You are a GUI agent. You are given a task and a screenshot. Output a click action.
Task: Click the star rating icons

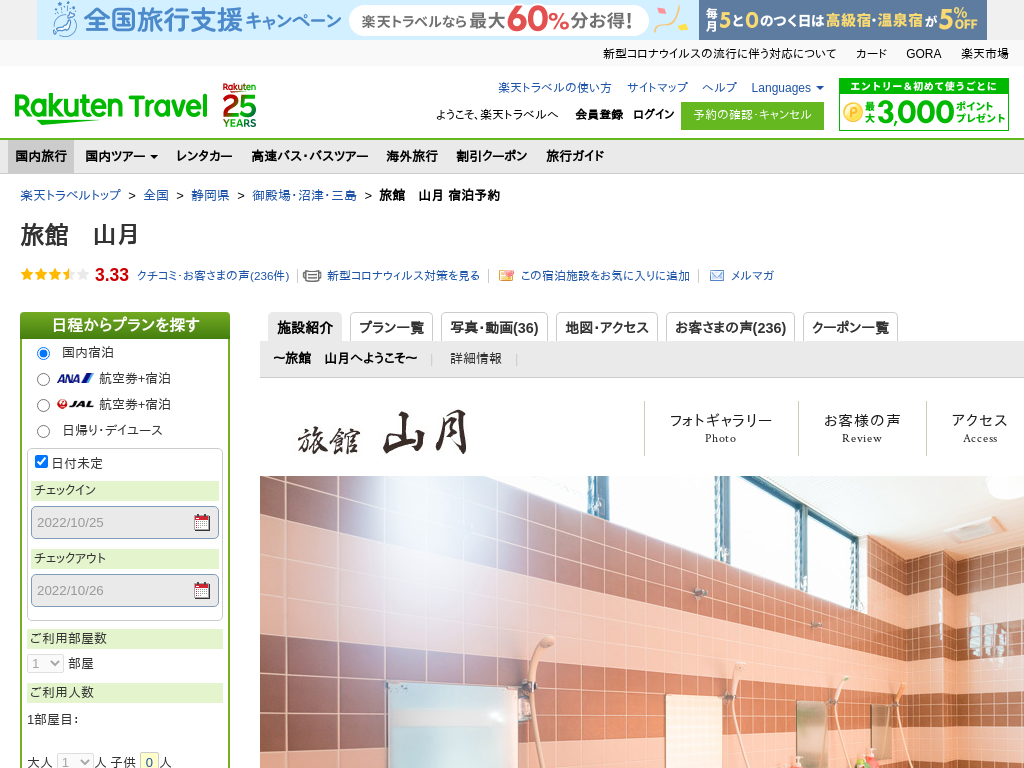point(55,274)
